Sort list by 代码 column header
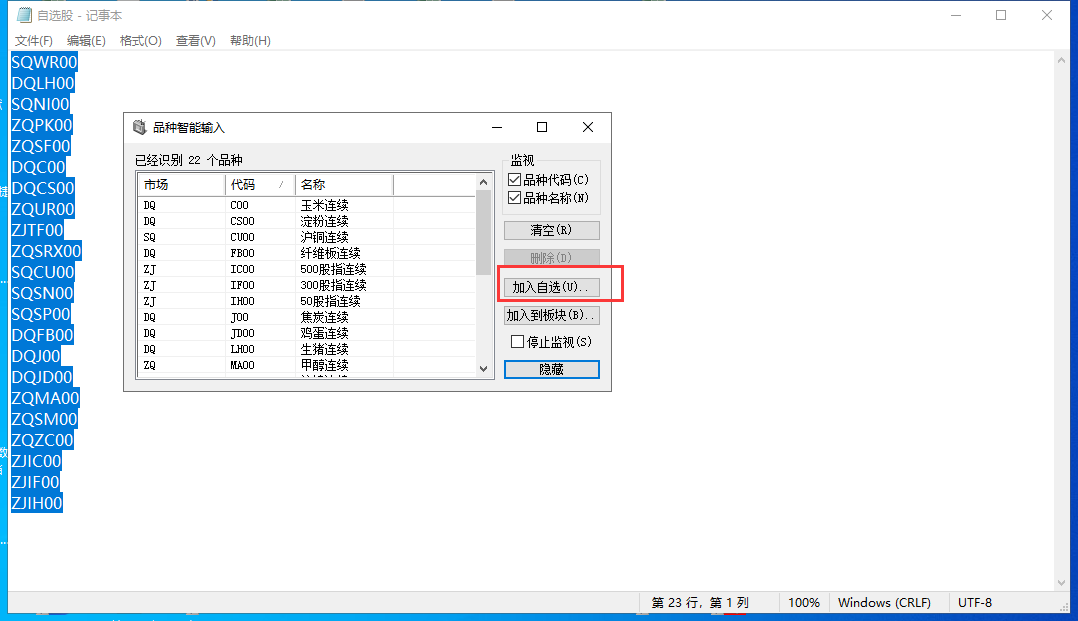The height and width of the screenshot is (621, 1078). [260, 184]
